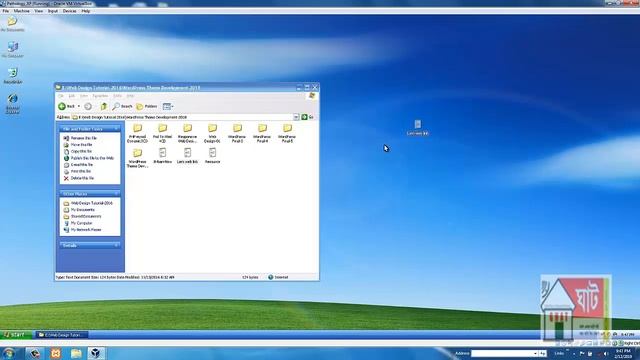Click inside the Explorer address field
640x360 pixels.
click(x=182, y=117)
